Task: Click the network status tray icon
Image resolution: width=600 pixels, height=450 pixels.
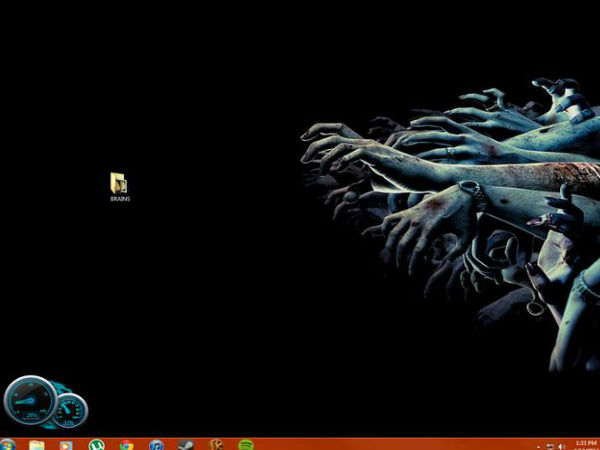Action: 550,445
